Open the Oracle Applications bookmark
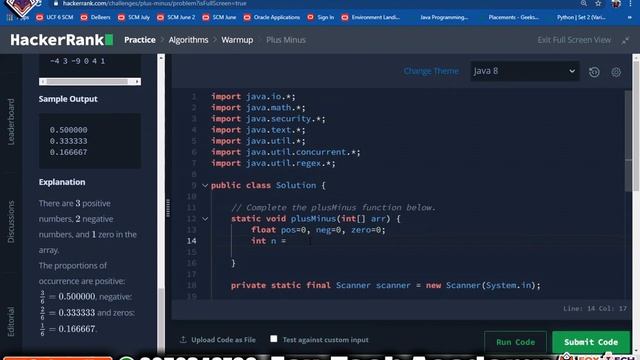This screenshot has width=640, height=360. (271, 18)
